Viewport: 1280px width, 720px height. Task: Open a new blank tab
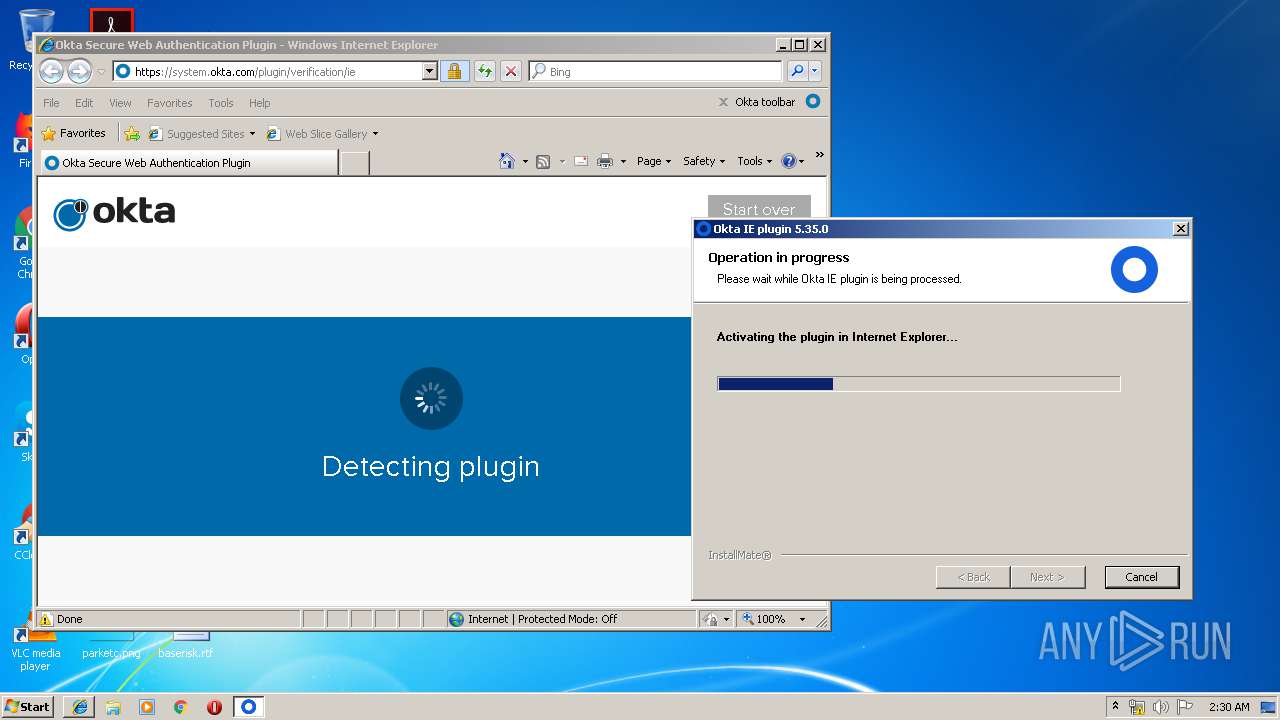(x=354, y=162)
